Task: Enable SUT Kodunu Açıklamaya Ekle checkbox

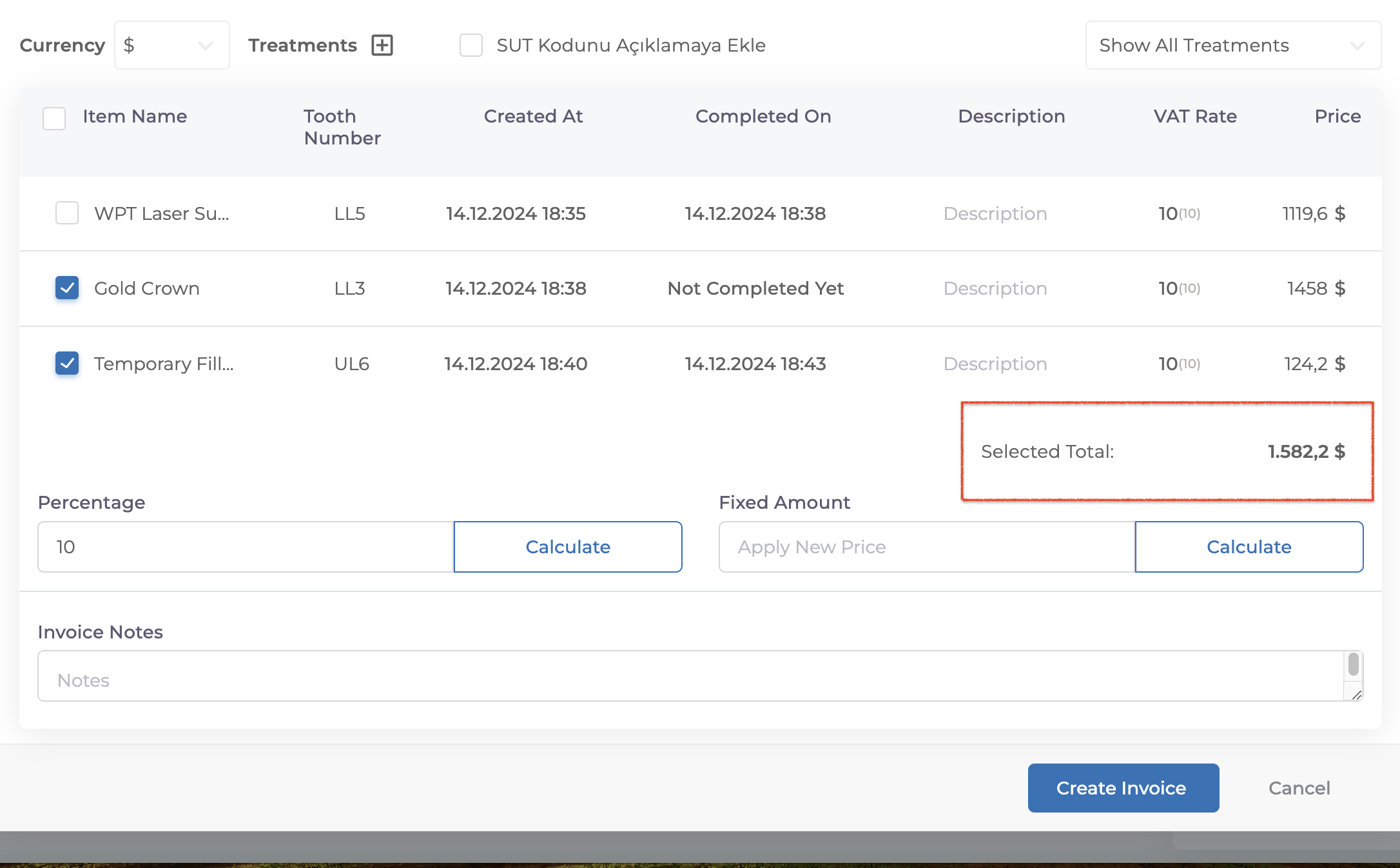Action: [471, 45]
